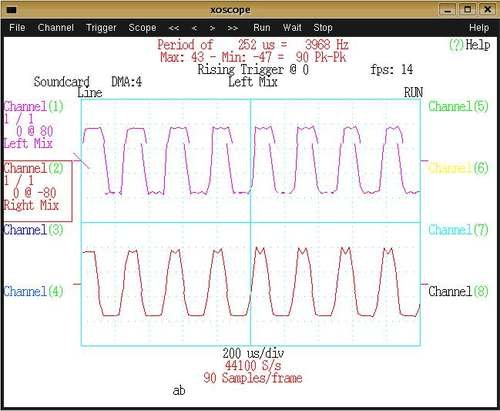Click Channel 2 position '0 @ -80'
This screenshot has height=411, width=500.
pyautogui.click(x=35, y=193)
